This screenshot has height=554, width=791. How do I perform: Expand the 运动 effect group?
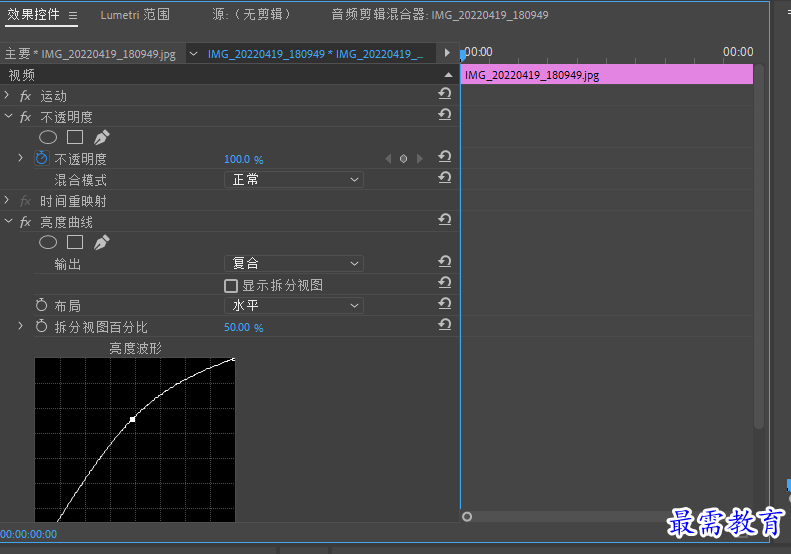[7, 95]
